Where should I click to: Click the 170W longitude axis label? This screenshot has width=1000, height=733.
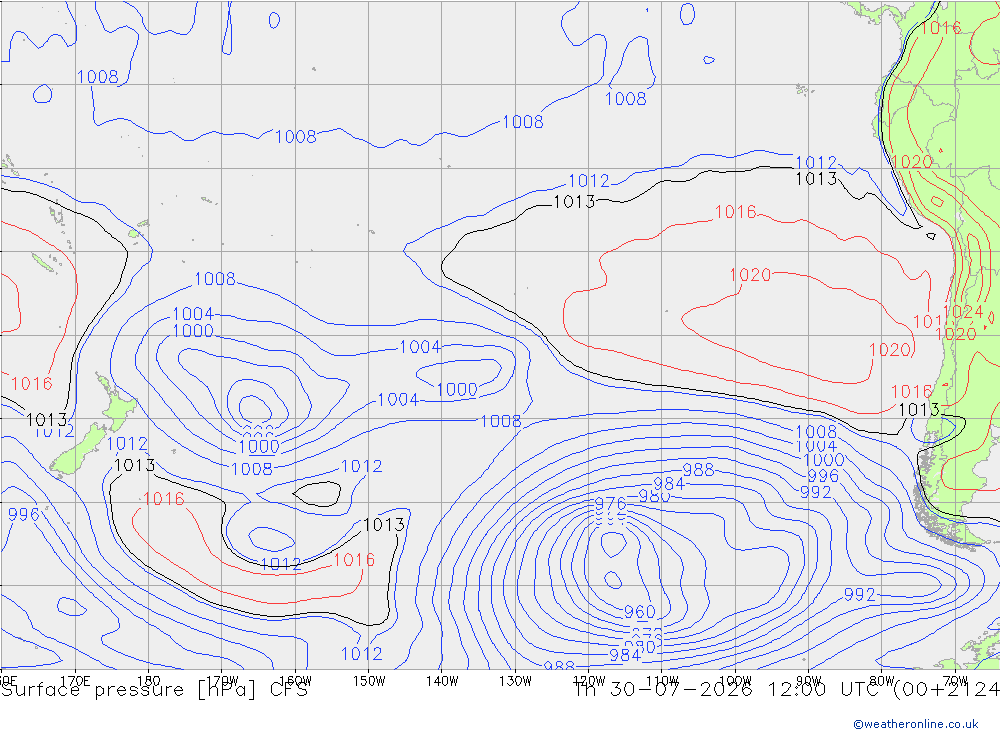222,681
